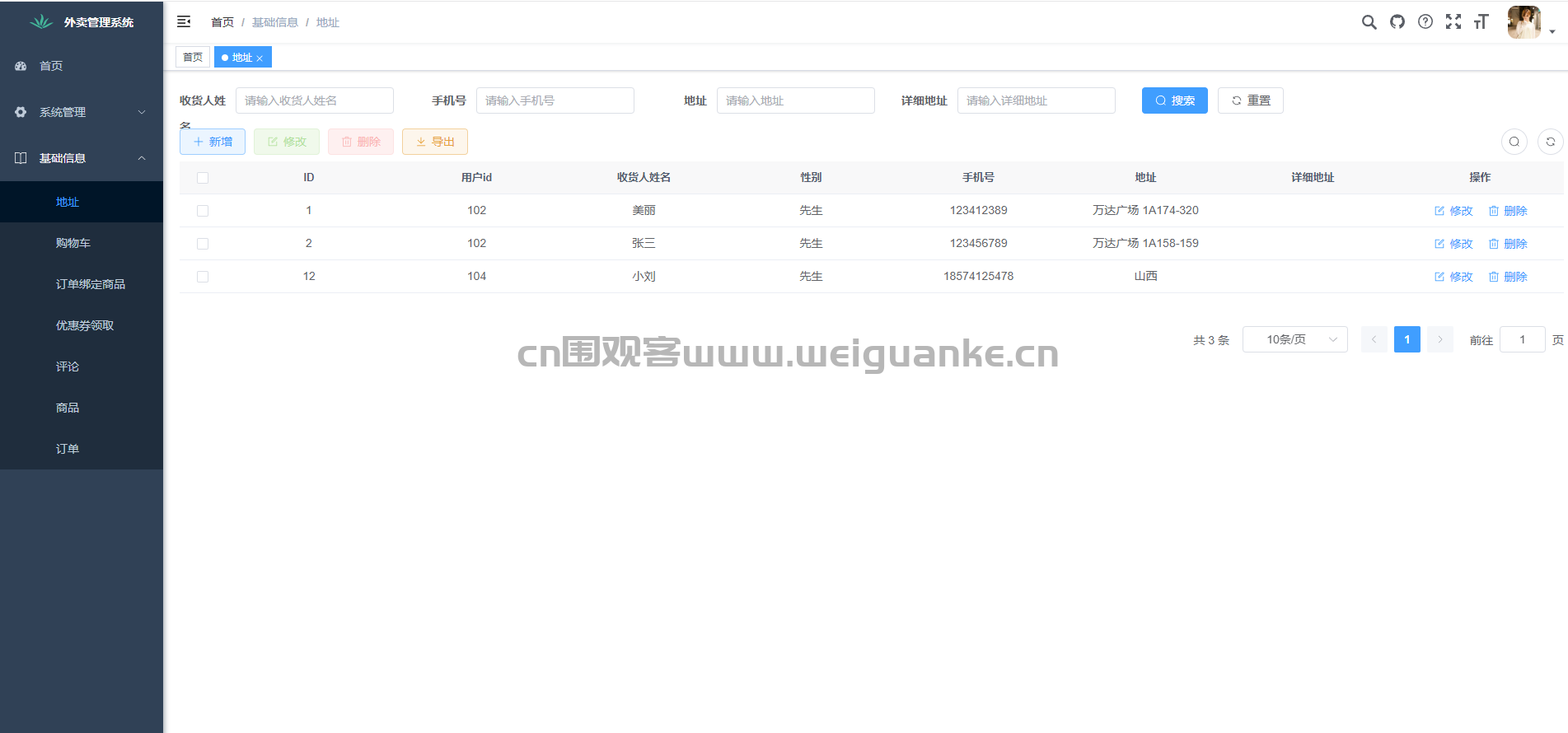
Task: Hide the search bar via round magnifier icon
Action: pyautogui.click(x=1514, y=142)
